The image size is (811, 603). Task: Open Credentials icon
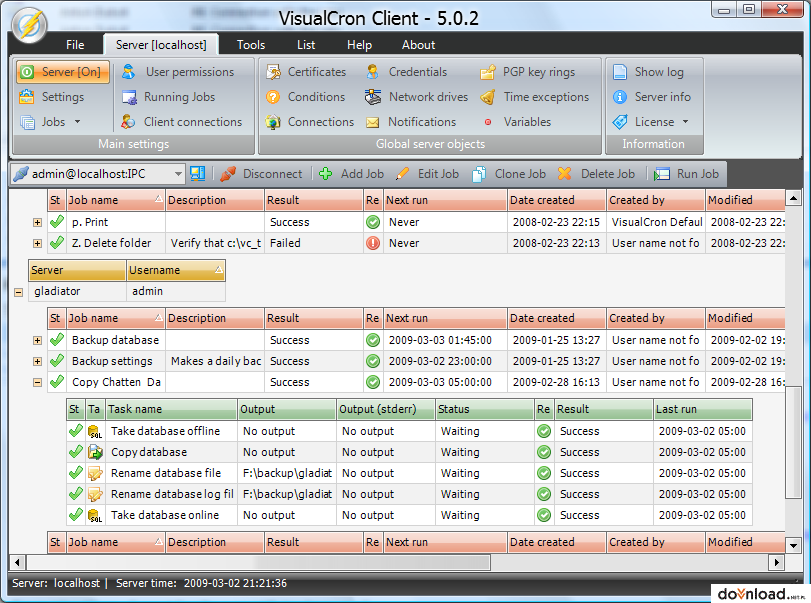coord(372,72)
